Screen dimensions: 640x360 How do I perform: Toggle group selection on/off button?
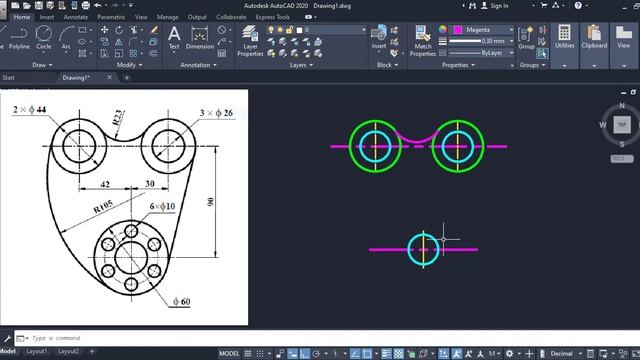click(x=542, y=53)
